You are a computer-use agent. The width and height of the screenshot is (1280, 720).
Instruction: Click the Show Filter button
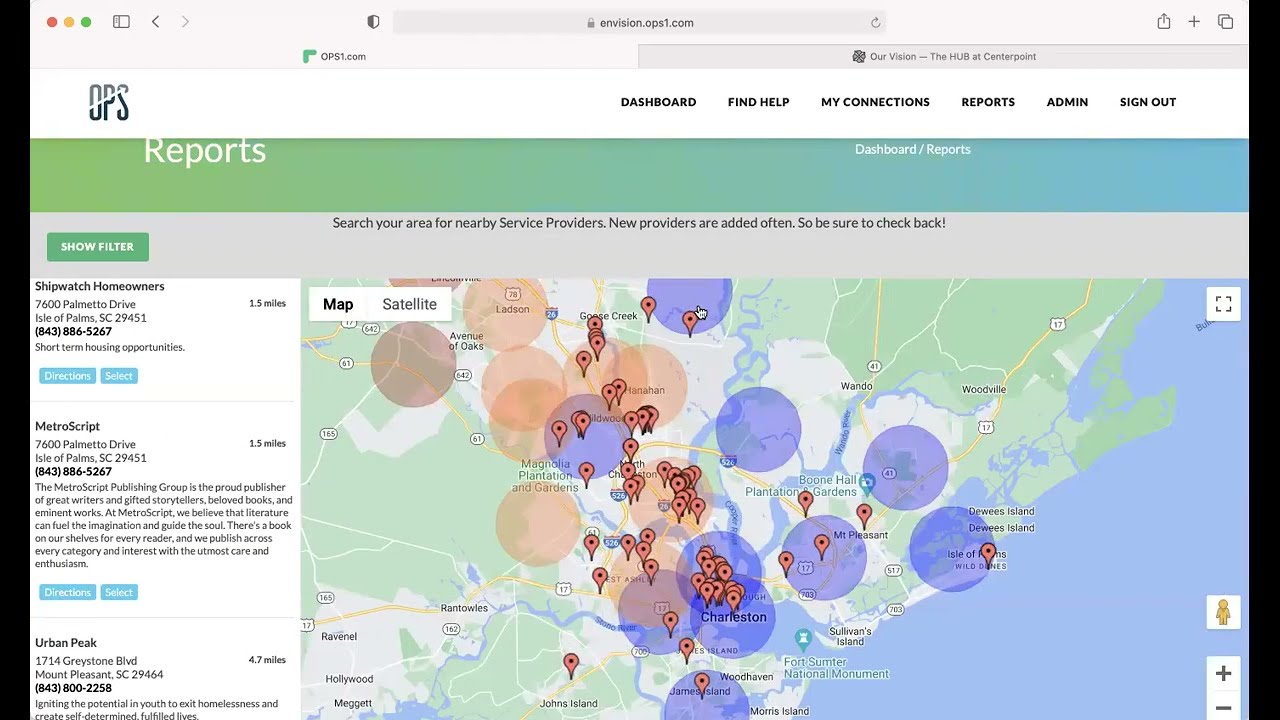pos(97,247)
